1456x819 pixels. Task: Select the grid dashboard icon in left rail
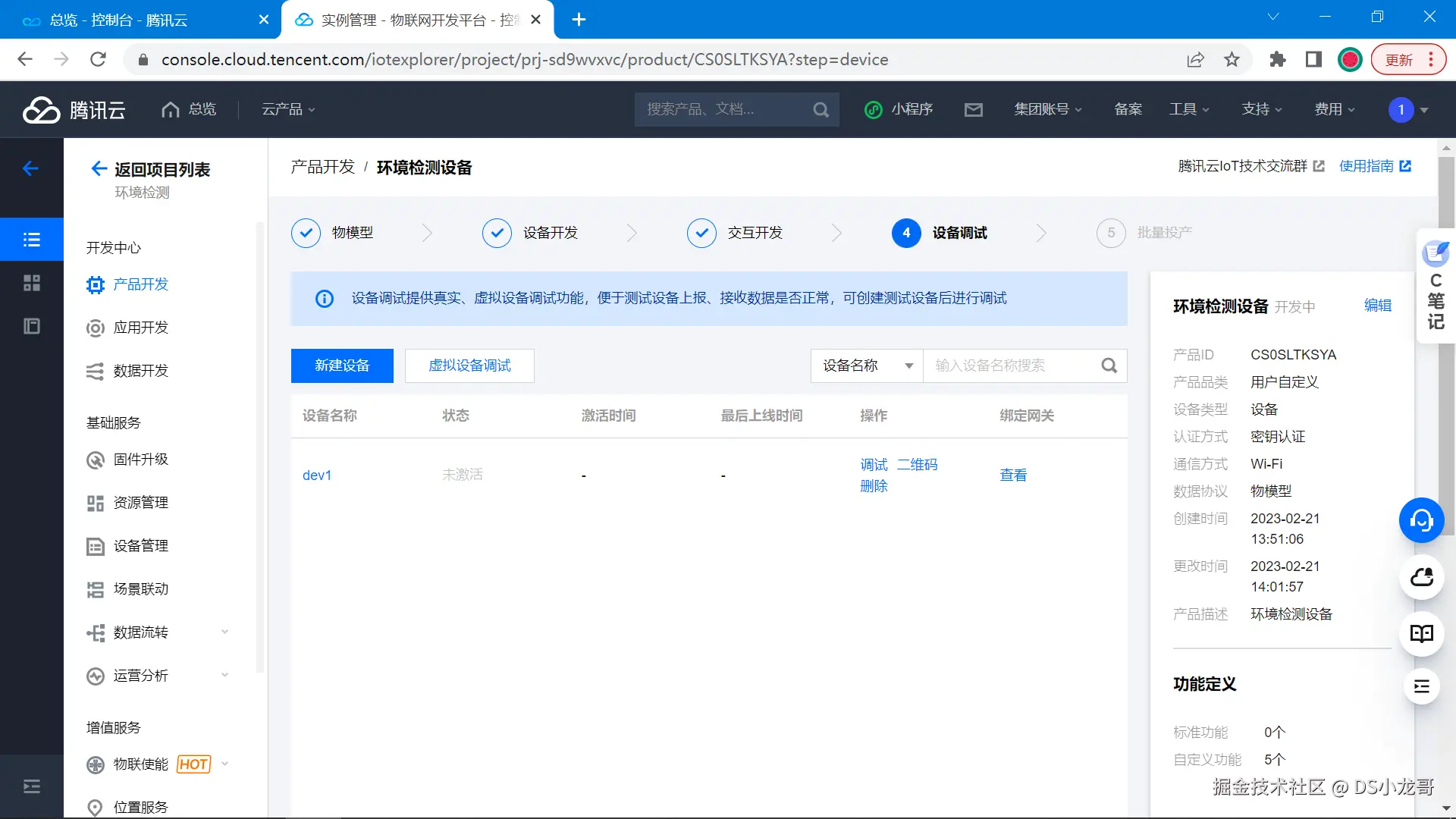pos(31,283)
